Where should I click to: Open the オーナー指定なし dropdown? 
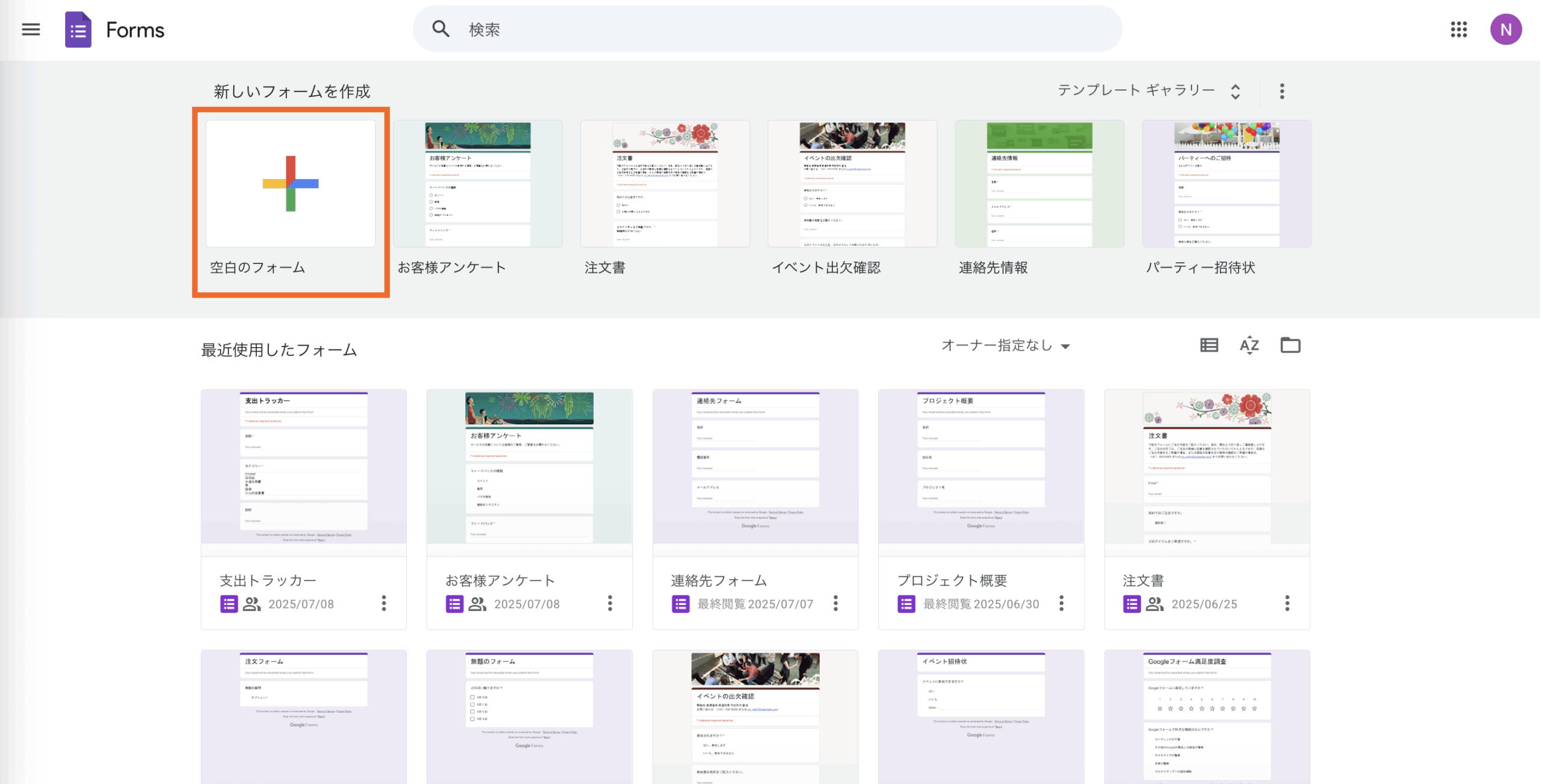tap(1005, 345)
